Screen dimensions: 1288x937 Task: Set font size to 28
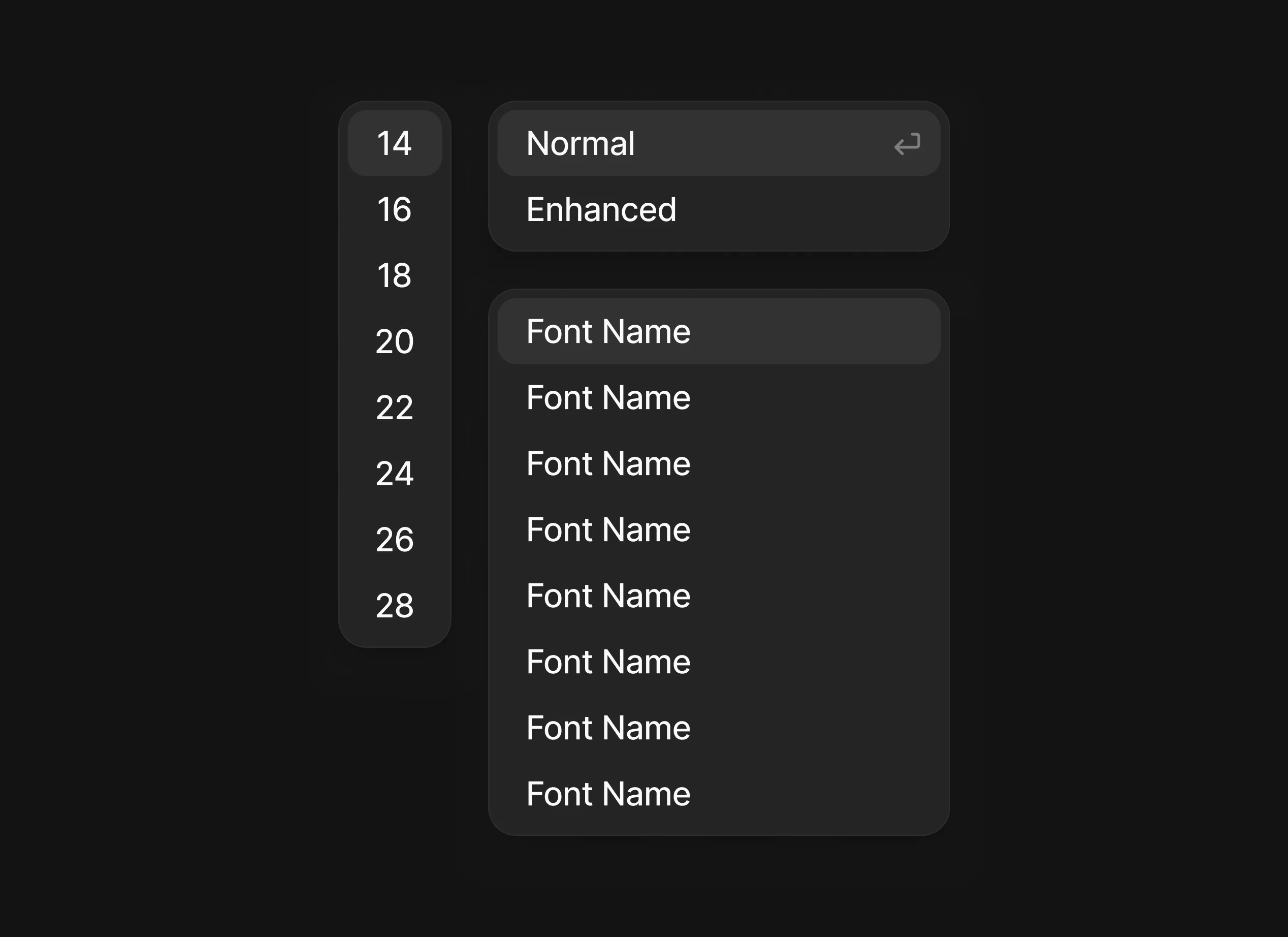pos(394,605)
